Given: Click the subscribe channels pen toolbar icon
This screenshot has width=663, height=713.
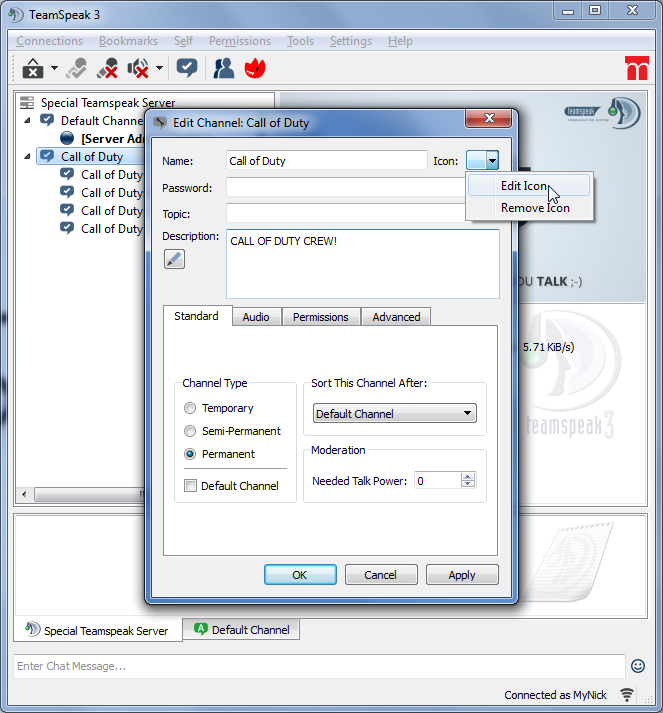Looking at the screenshot, I should (x=76, y=69).
